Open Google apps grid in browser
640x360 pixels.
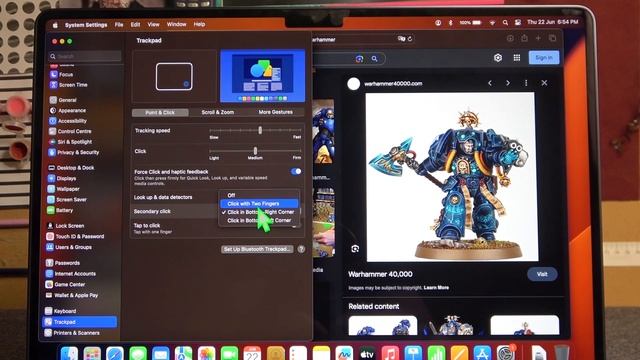pos(517,58)
